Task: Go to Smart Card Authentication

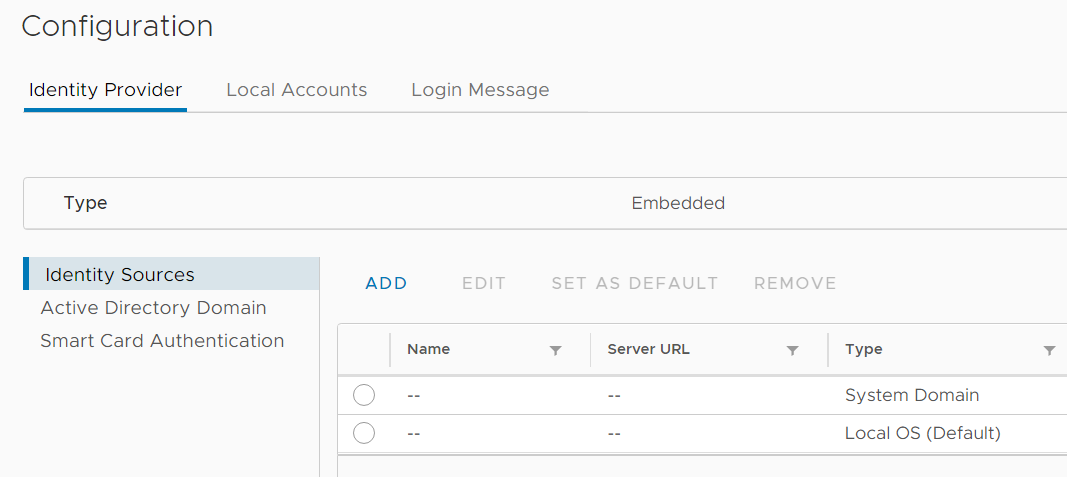Action: pos(162,341)
